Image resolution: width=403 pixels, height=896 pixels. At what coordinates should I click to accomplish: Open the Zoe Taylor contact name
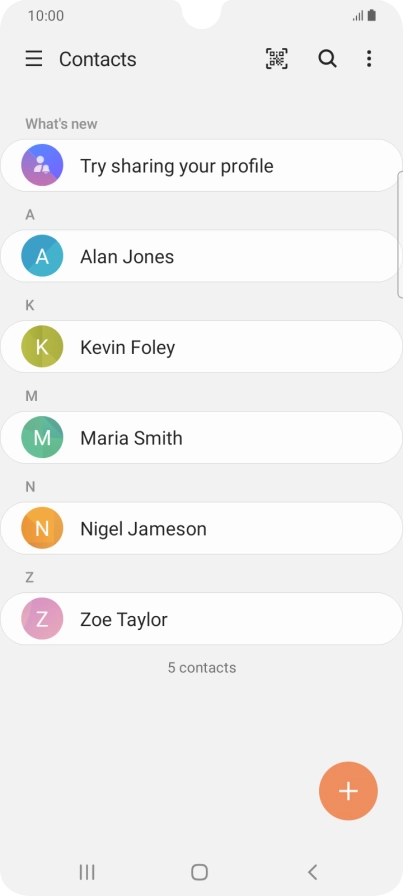124,619
